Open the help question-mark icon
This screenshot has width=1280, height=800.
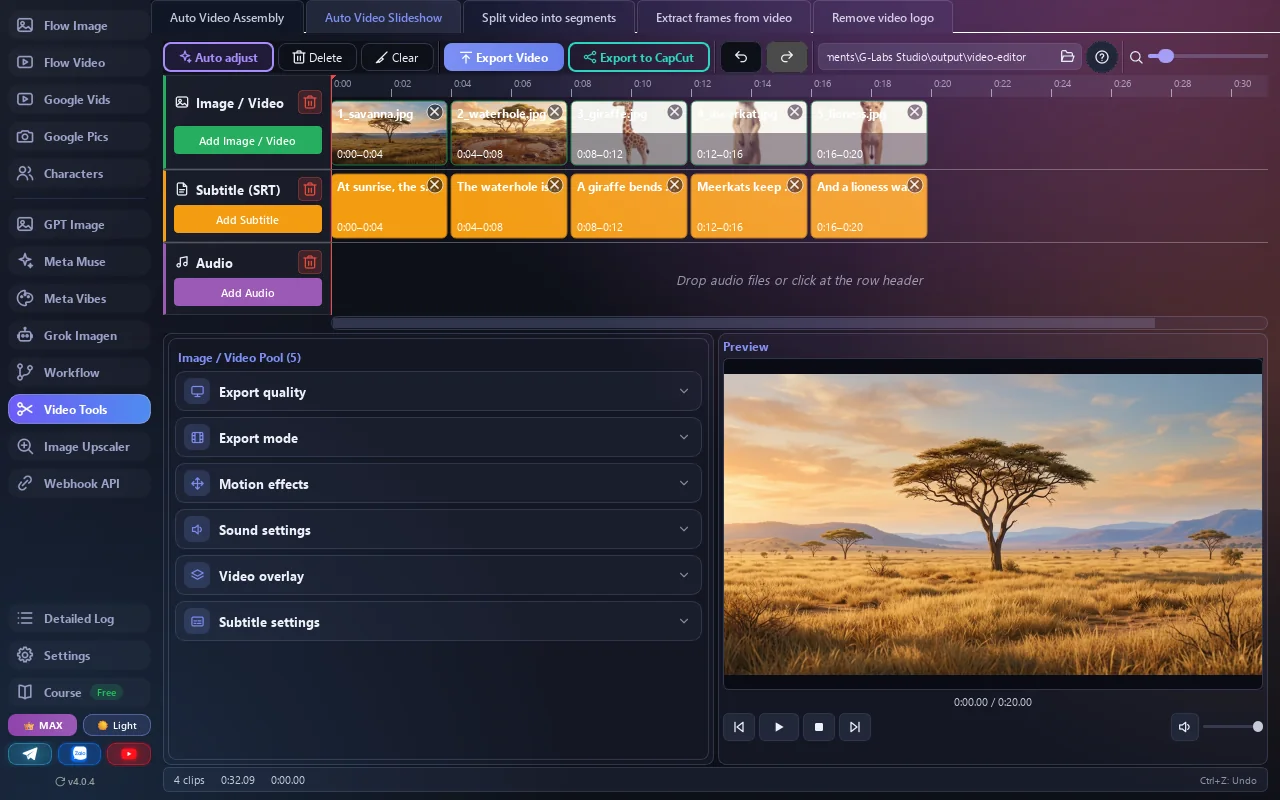coord(1102,57)
